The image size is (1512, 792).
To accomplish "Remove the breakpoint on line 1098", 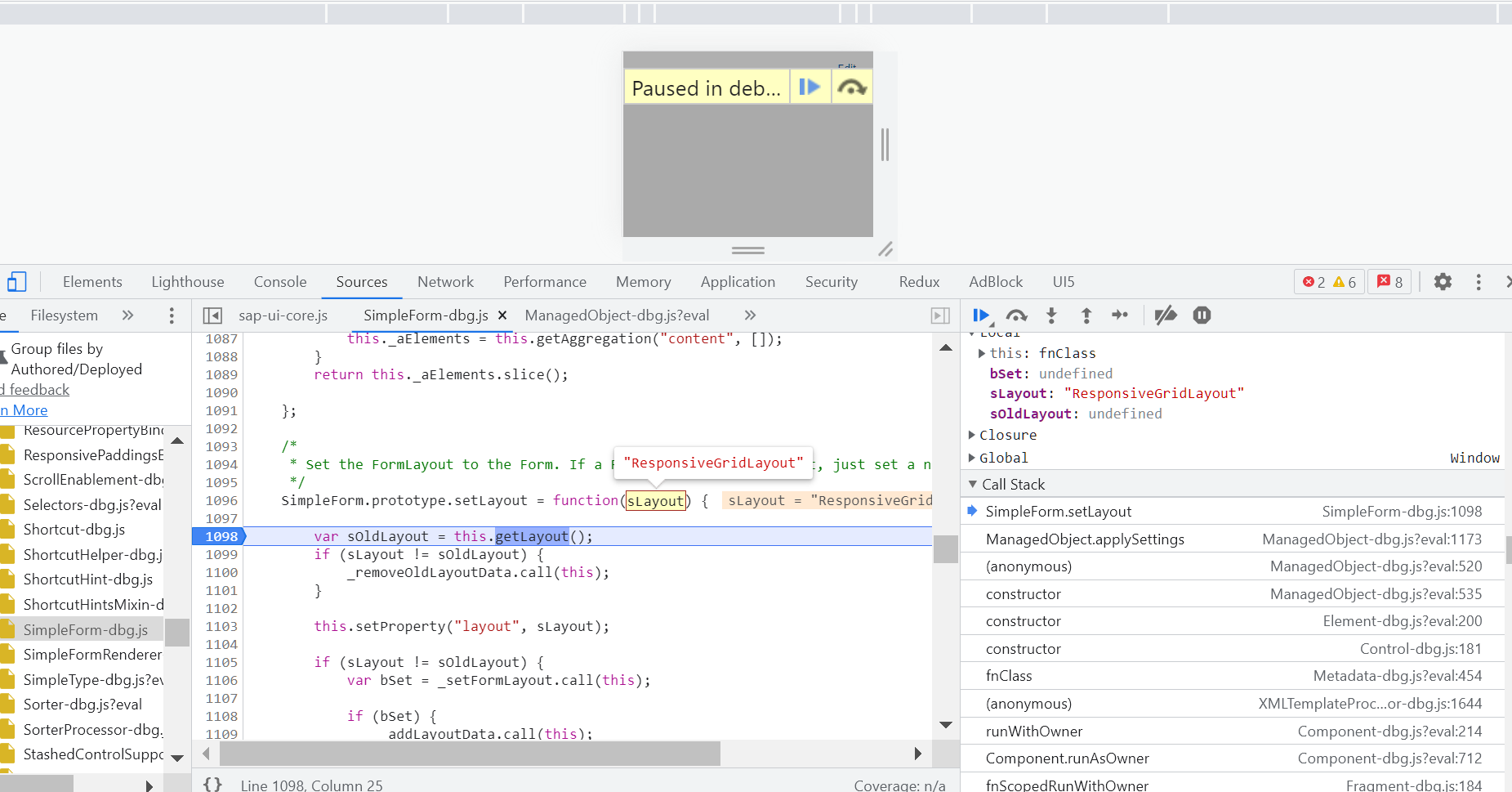I will click(x=219, y=536).
